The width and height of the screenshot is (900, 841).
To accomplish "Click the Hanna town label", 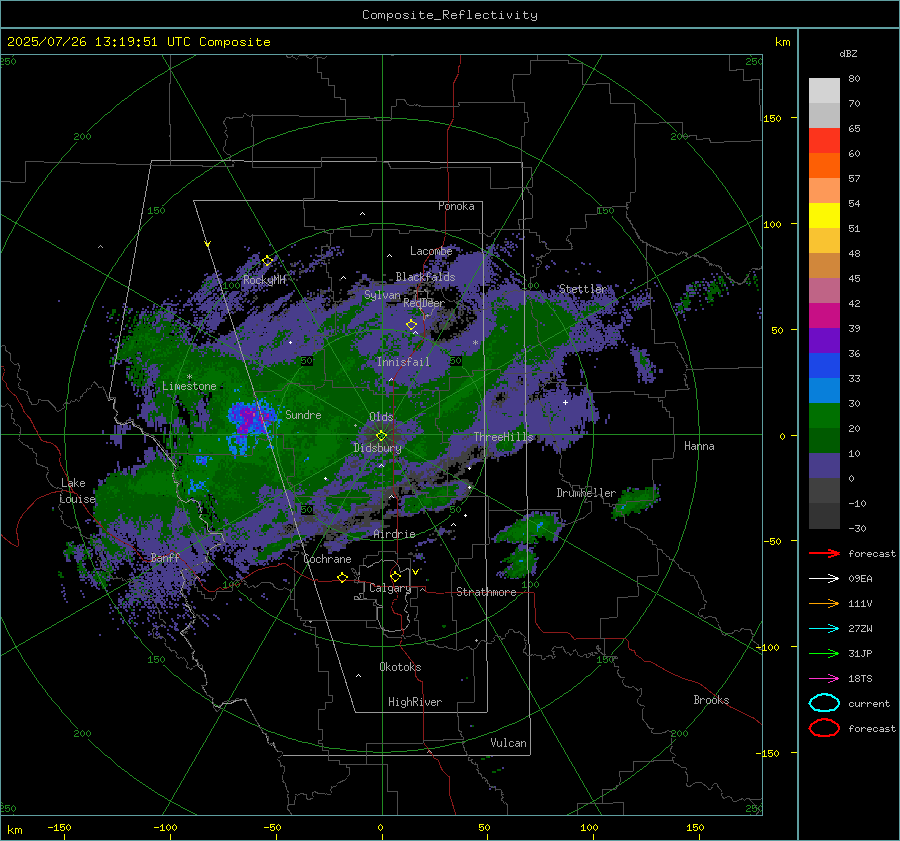I will pyautogui.click(x=699, y=446).
